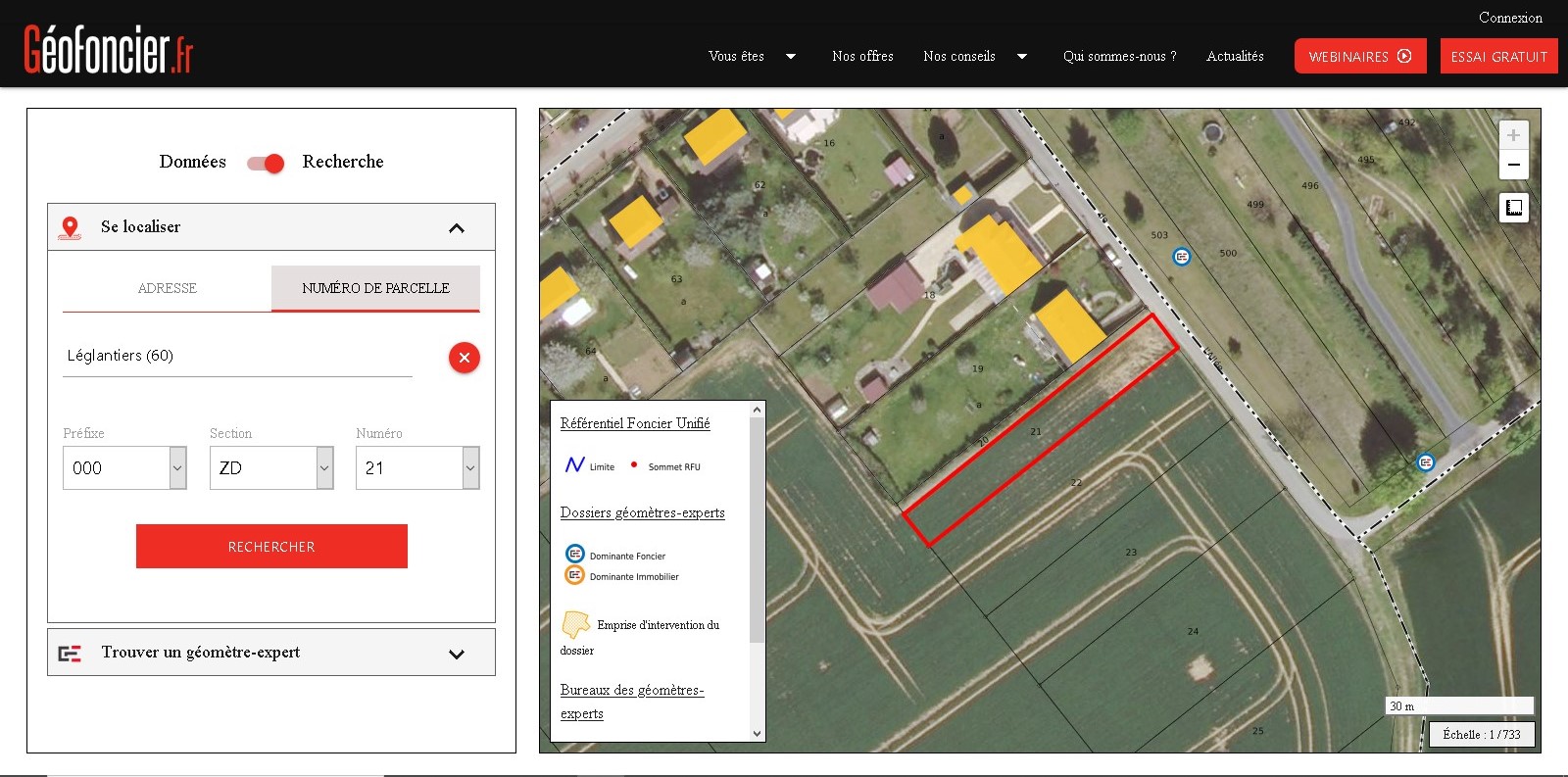This screenshot has width=1568, height=777.
Task: Zoom out on the map
Action: [x=1513, y=165]
